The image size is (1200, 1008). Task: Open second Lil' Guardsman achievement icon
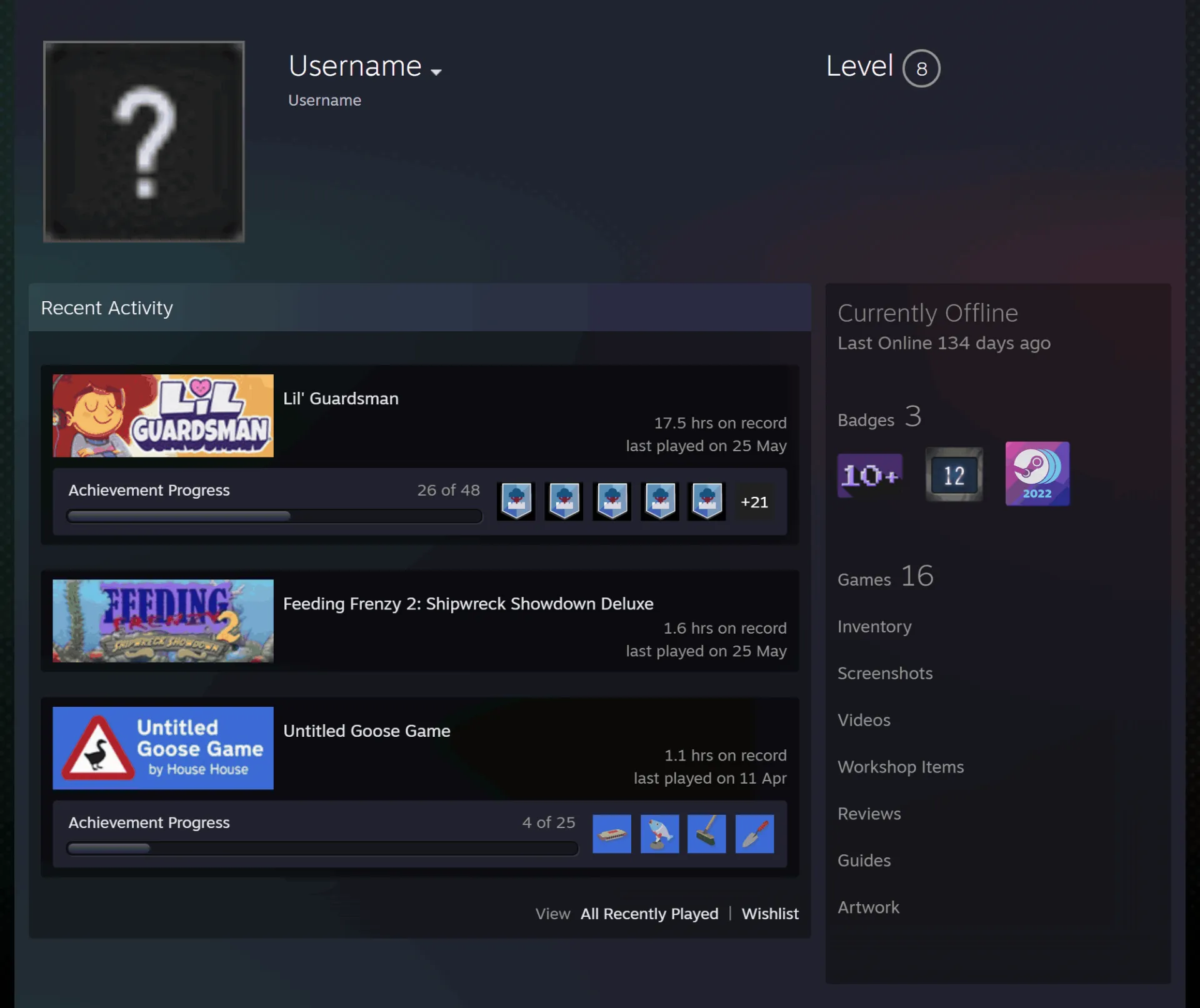coord(564,501)
